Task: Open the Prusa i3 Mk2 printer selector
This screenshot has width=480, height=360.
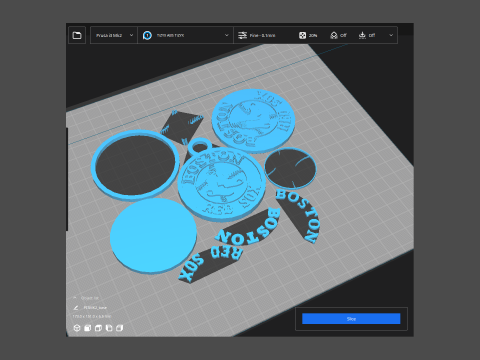Action: pyautogui.click(x=114, y=35)
